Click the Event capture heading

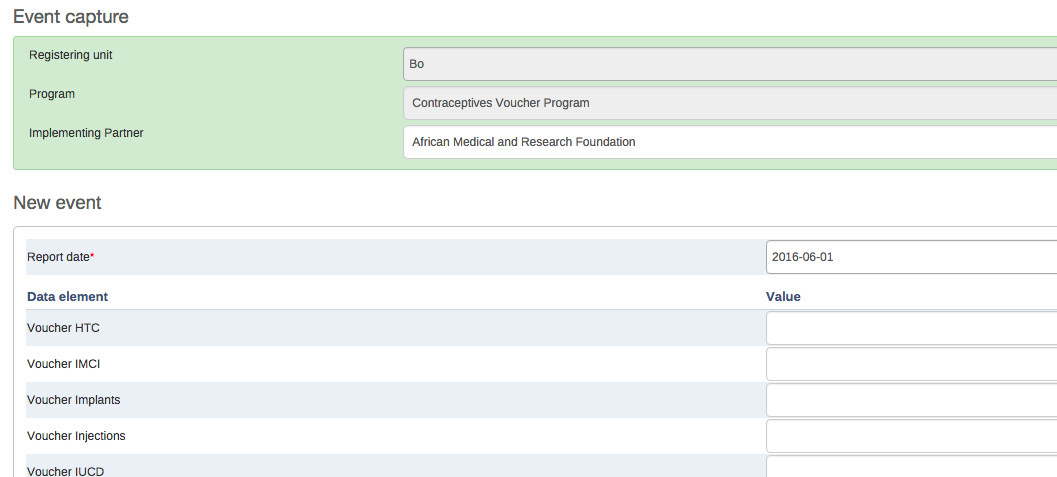coord(71,17)
